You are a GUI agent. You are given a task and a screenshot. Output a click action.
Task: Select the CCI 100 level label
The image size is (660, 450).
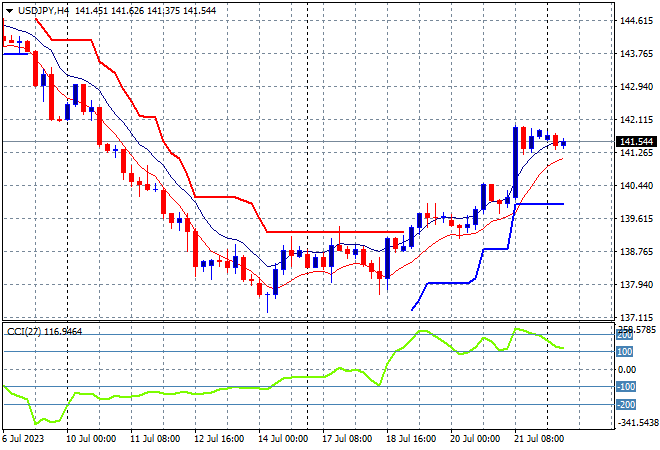625,351
